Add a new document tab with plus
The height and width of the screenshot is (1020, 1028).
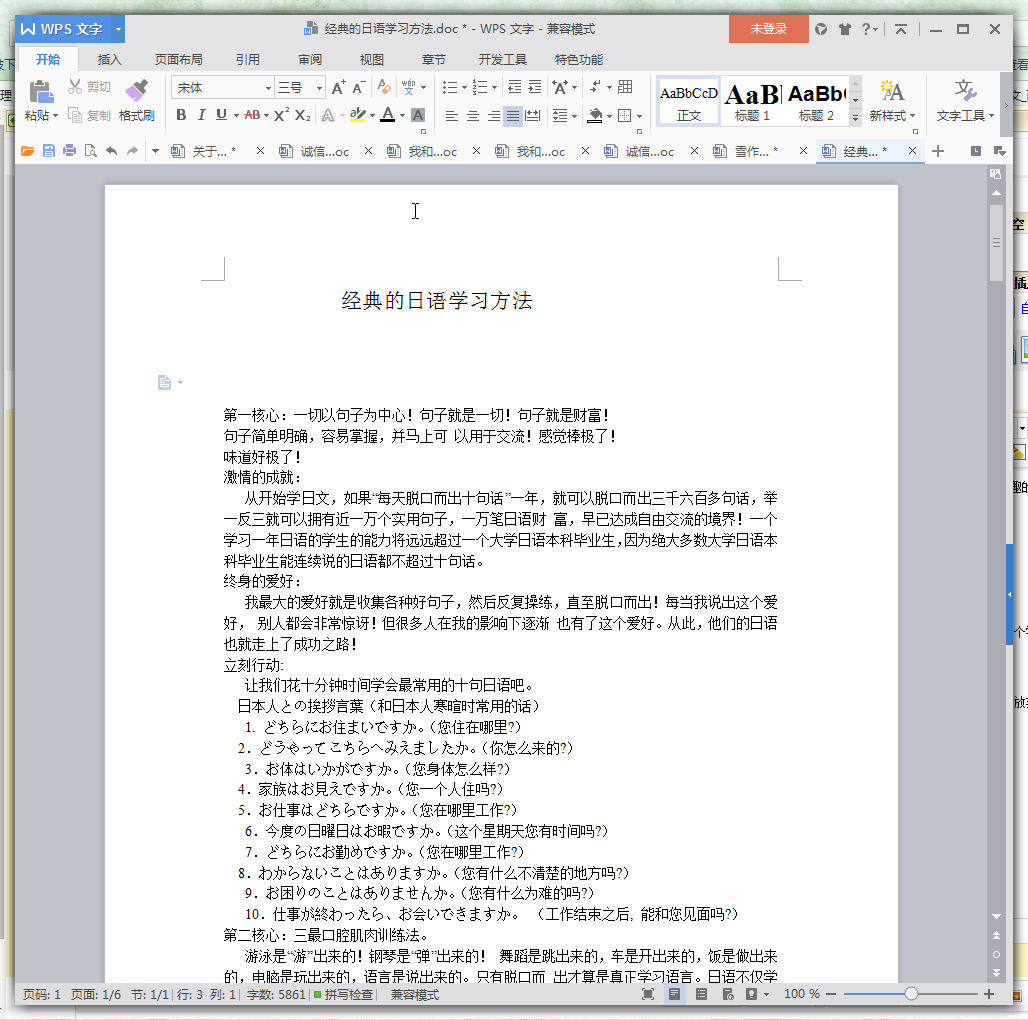(x=938, y=151)
